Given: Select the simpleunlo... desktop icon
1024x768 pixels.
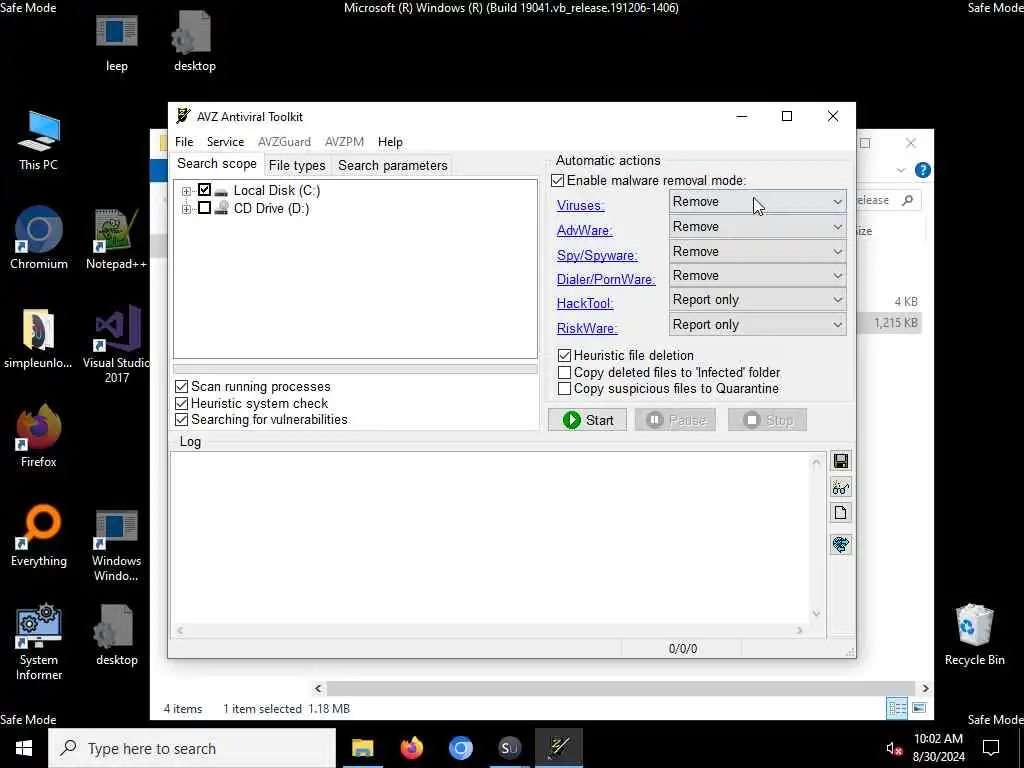Looking at the screenshot, I should click(39, 338).
